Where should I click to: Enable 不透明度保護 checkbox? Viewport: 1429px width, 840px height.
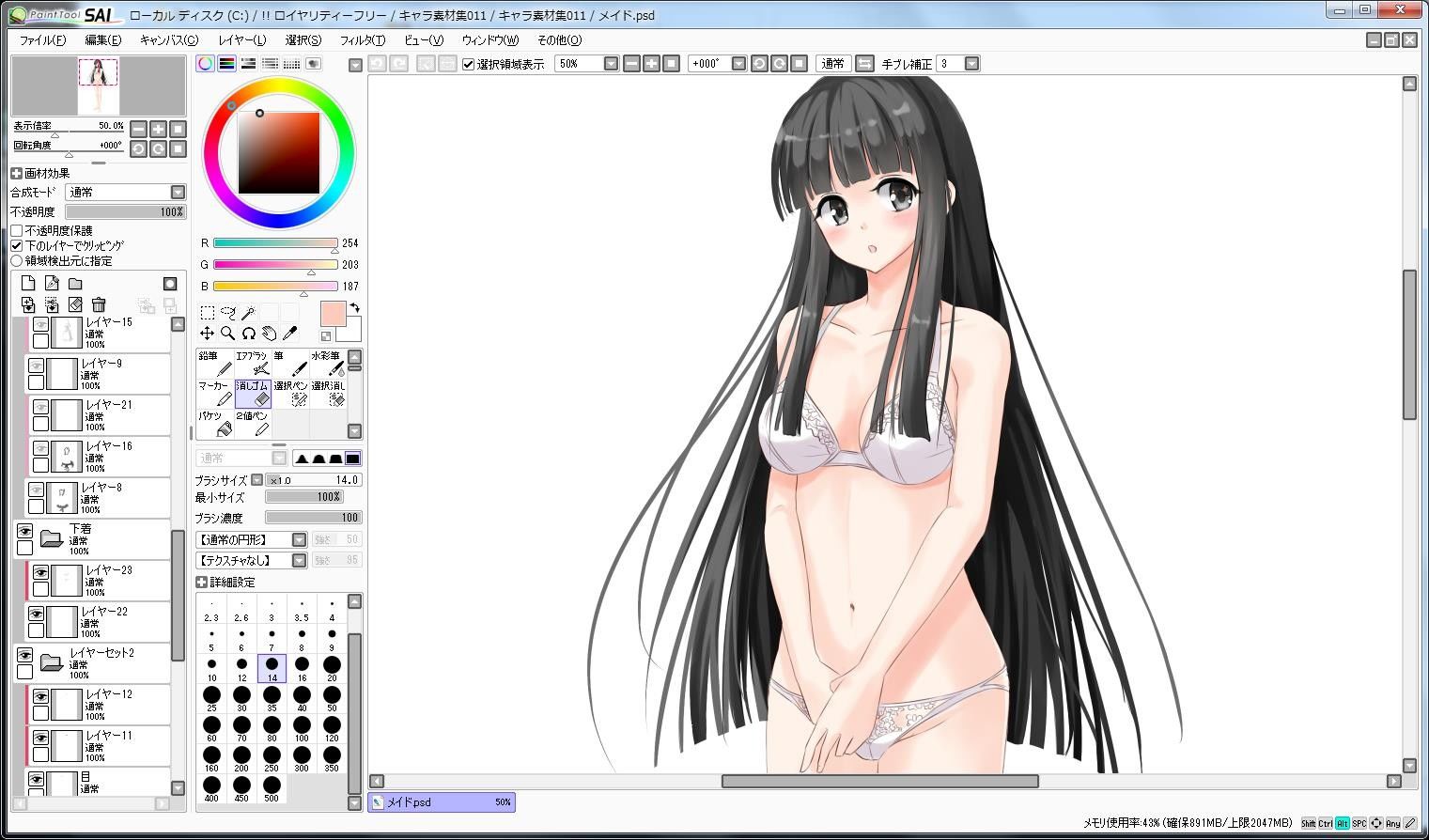(17, 230)
